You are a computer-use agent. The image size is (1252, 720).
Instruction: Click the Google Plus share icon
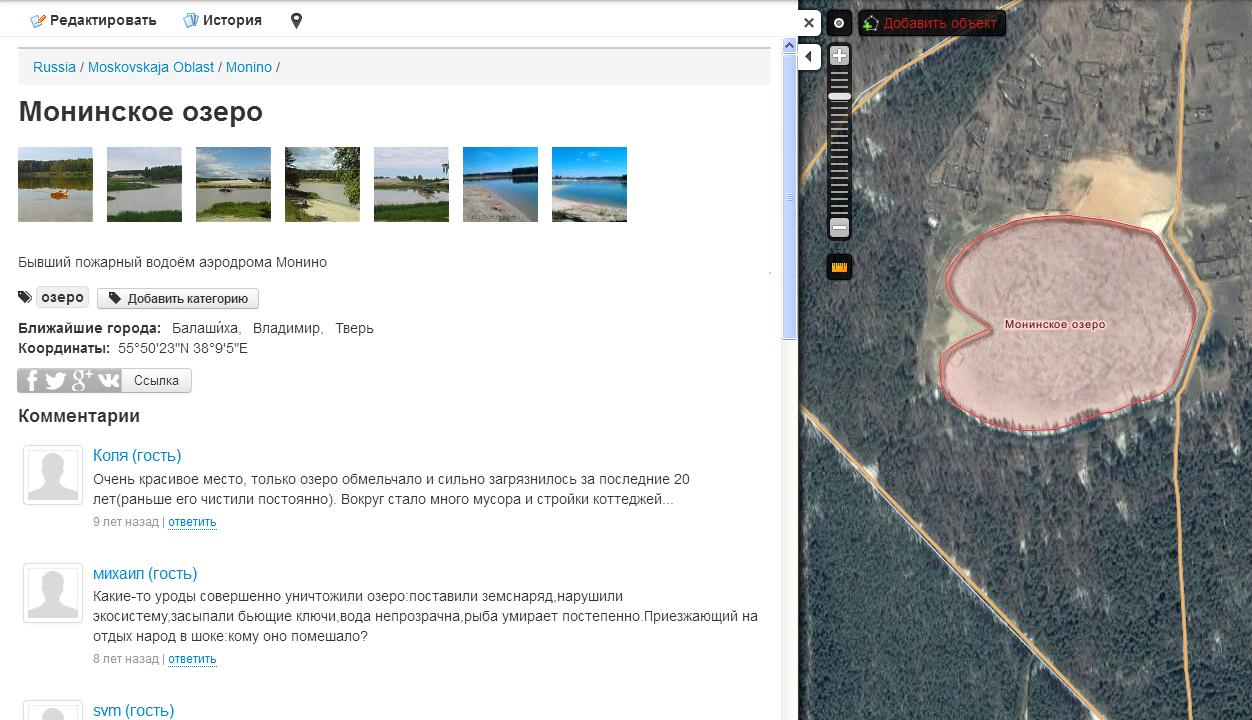[82, 381]
